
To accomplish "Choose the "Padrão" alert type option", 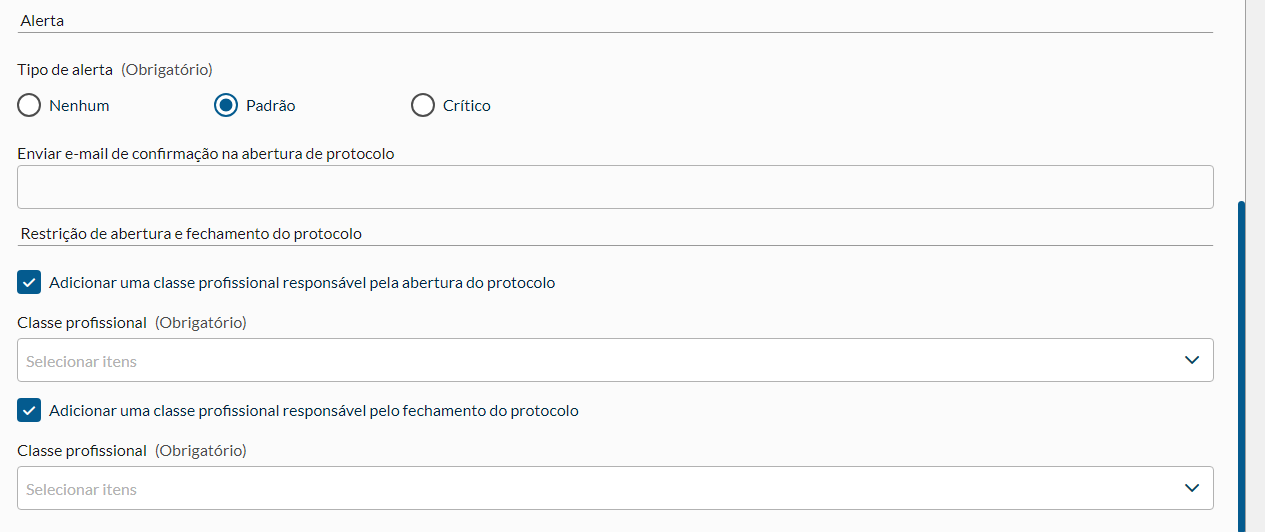I will click(x=227, y=105).
